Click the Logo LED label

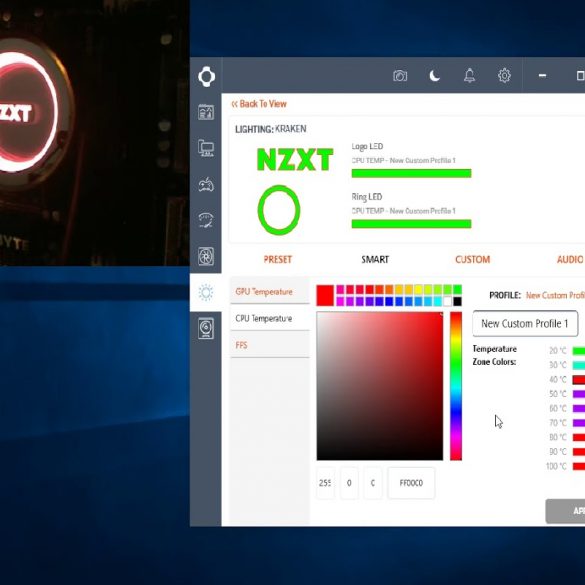click(367, 146)
